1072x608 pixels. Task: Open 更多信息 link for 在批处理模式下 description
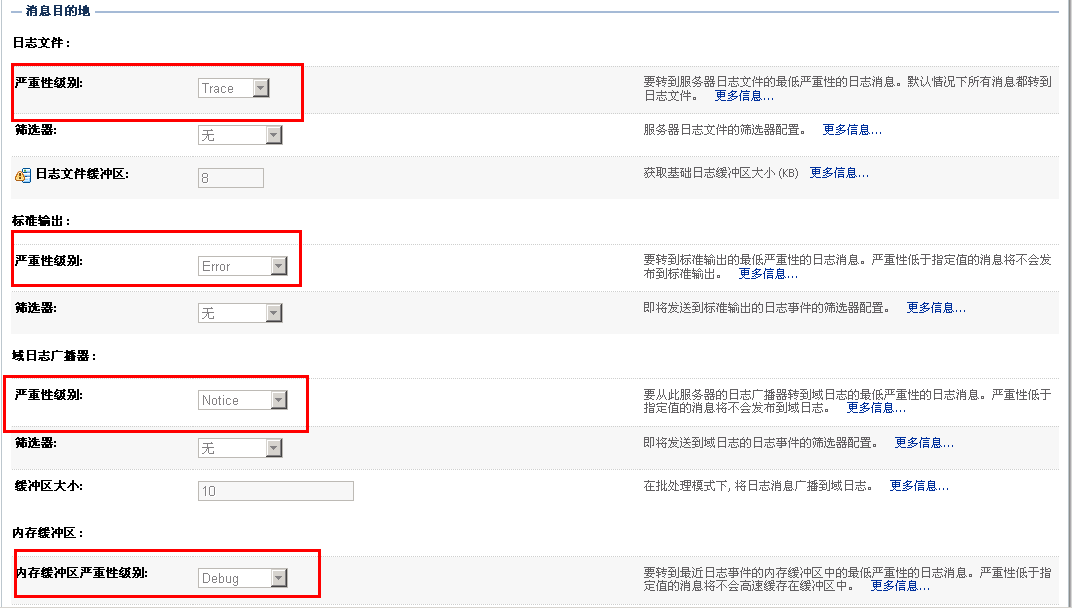[x=919, y=486]
